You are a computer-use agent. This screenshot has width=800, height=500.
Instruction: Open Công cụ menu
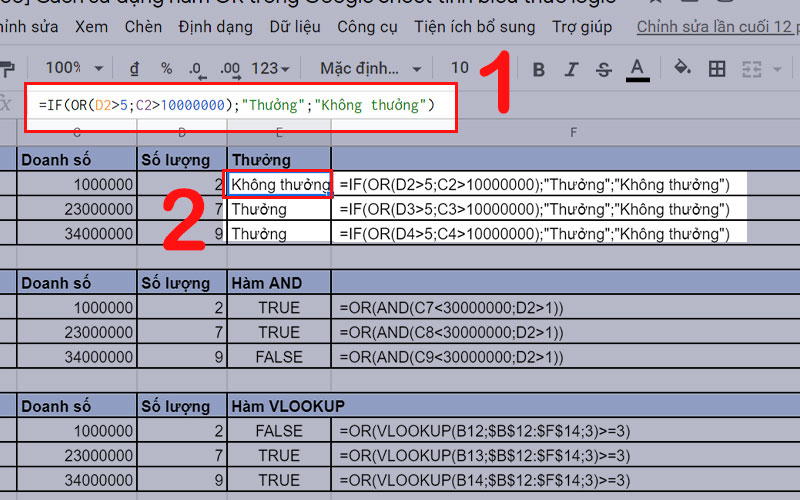tap(367, 27)
